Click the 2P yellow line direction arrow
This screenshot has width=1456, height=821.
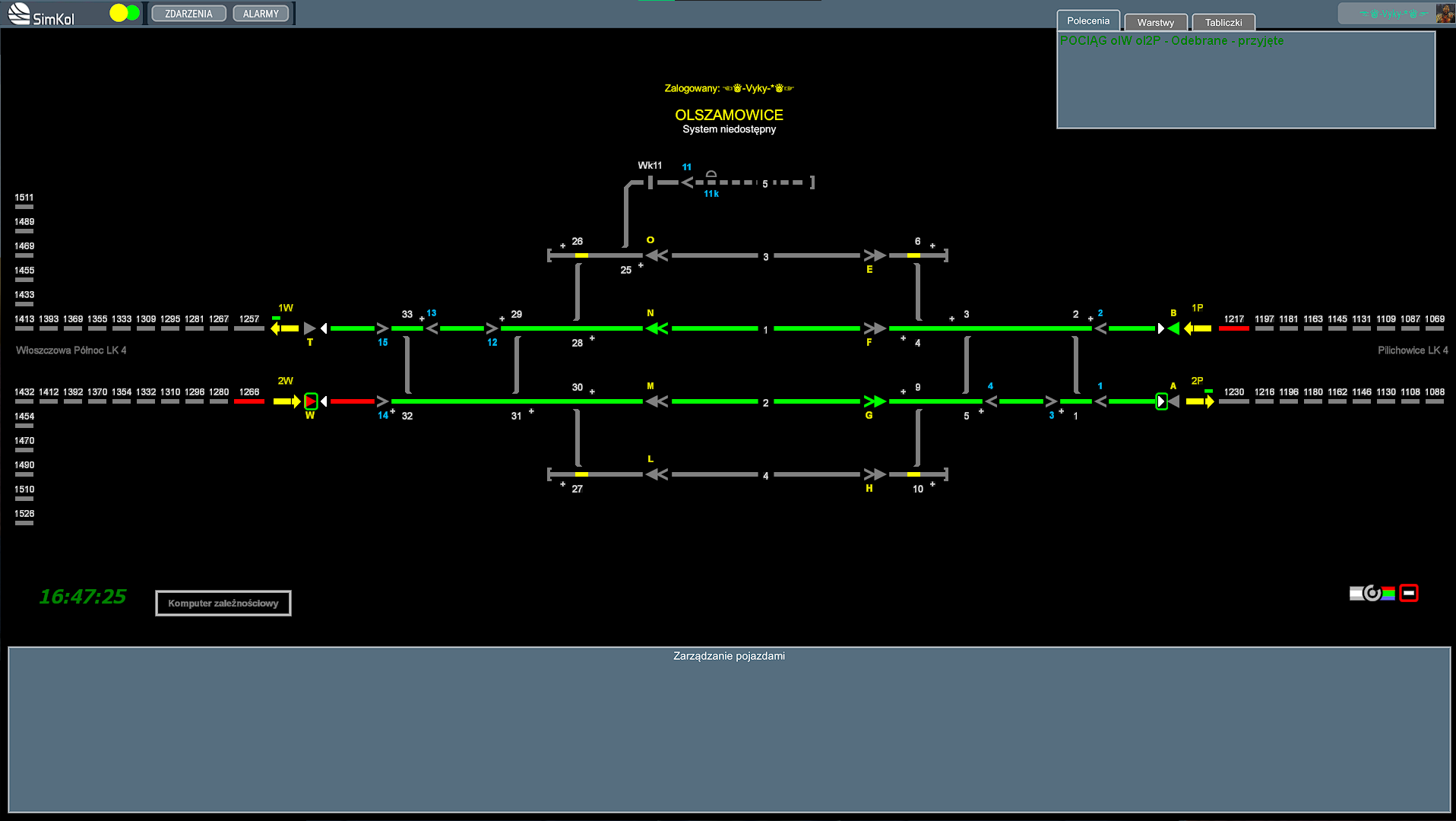click(x=1200, y=401)
